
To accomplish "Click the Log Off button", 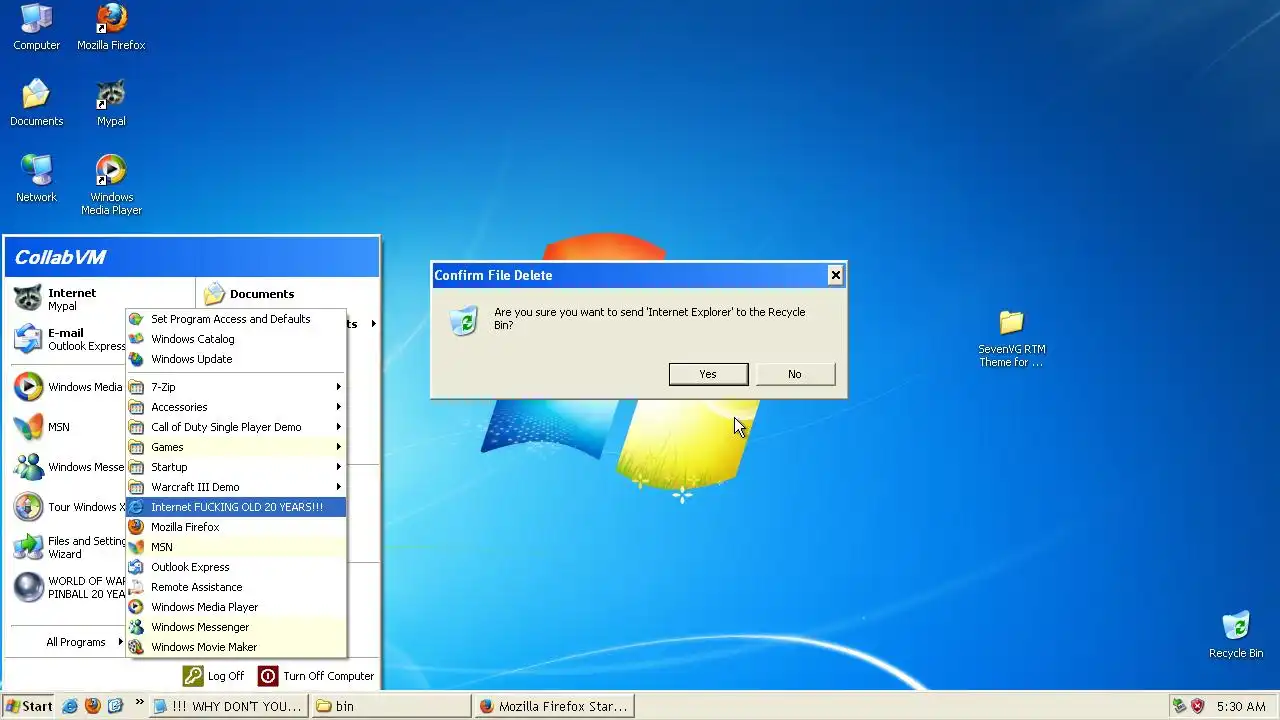I will (x=213, y=676).
